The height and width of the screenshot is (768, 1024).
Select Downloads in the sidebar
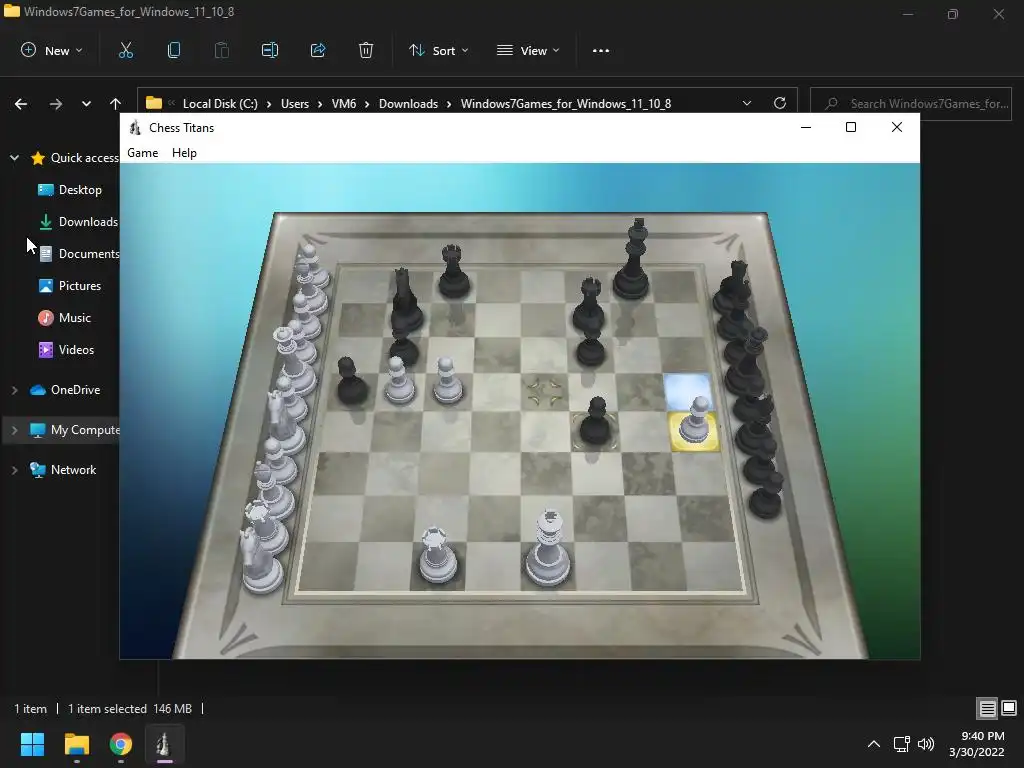click(x=78, y=221)
